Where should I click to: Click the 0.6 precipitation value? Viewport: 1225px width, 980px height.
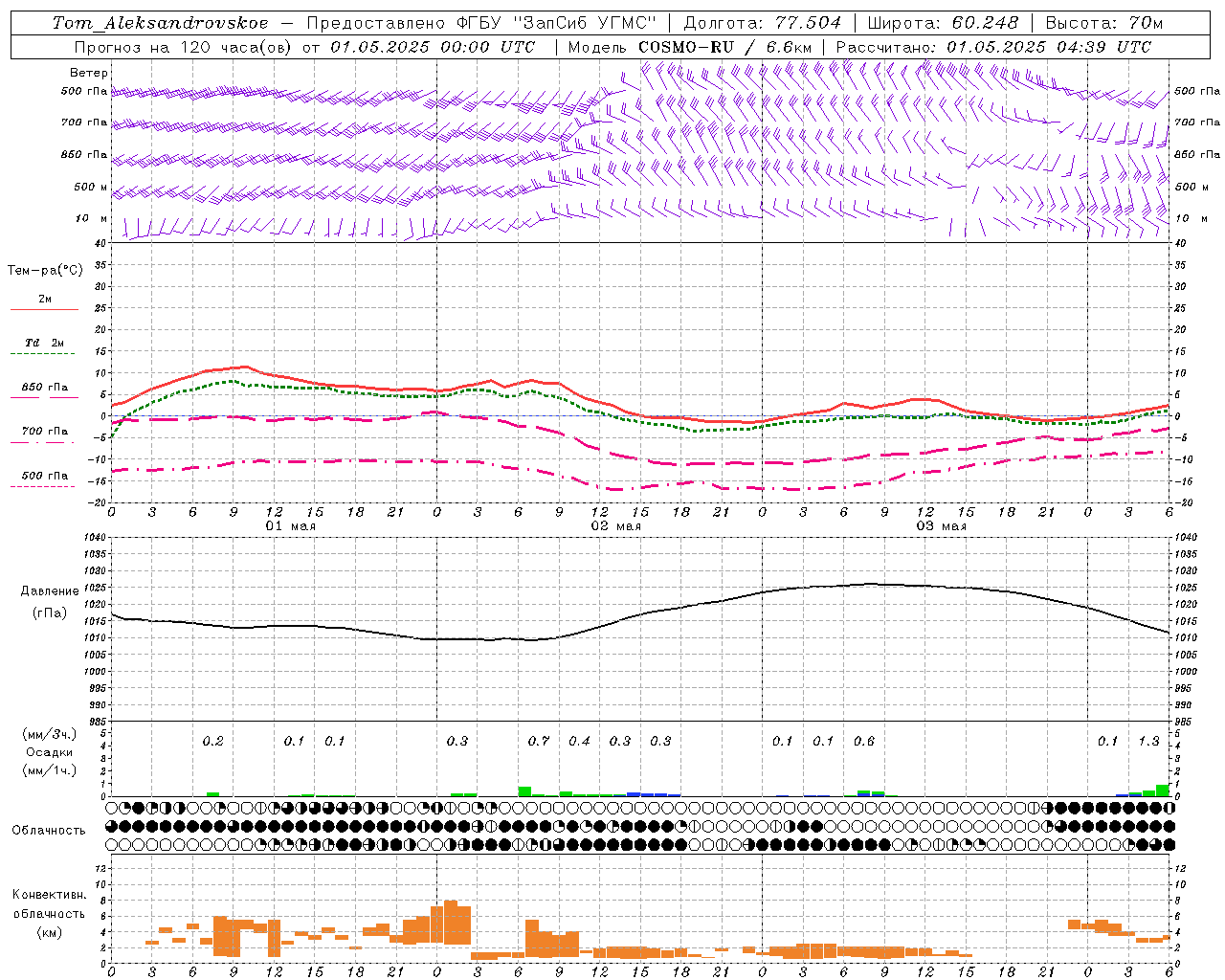[864, 742]
